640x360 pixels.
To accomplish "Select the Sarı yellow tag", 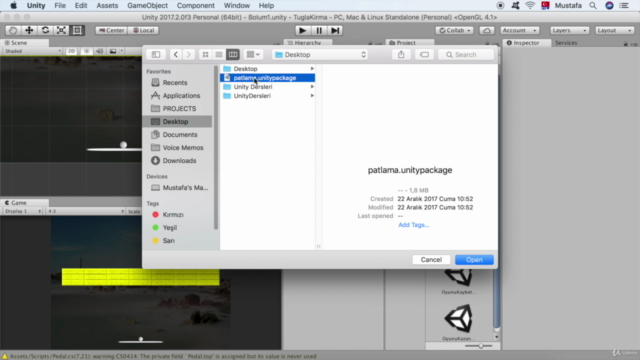I will tap(178, 241).
